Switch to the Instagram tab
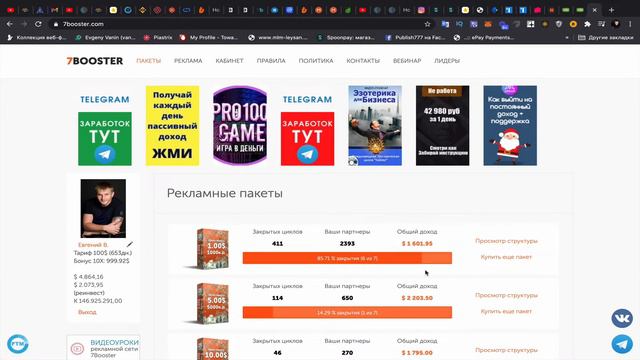The image size is (640, 360). pyautogui.click(x=421, y=10)
